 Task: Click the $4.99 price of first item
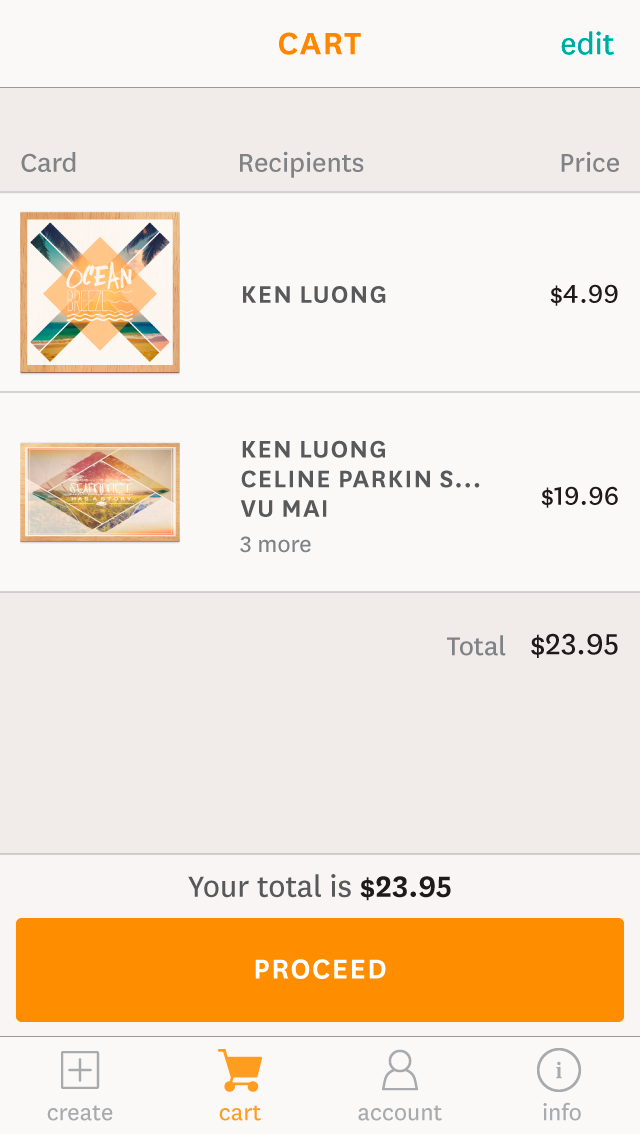[584, 295]
